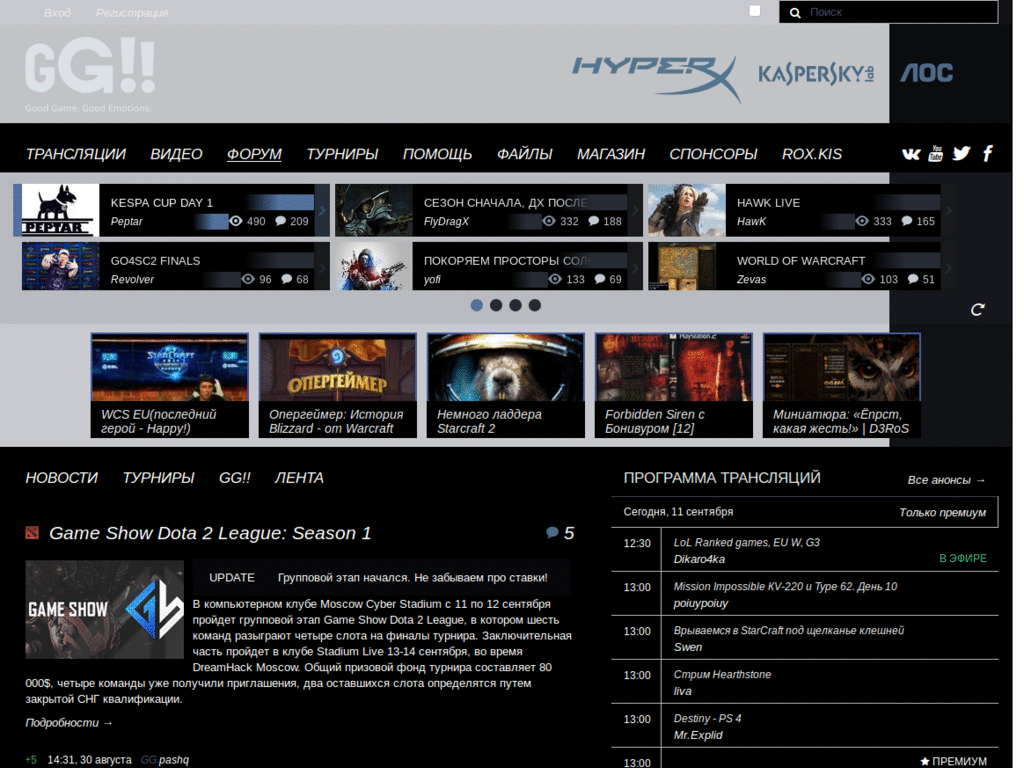Open the YouTube social icon

tap(936, 153)
